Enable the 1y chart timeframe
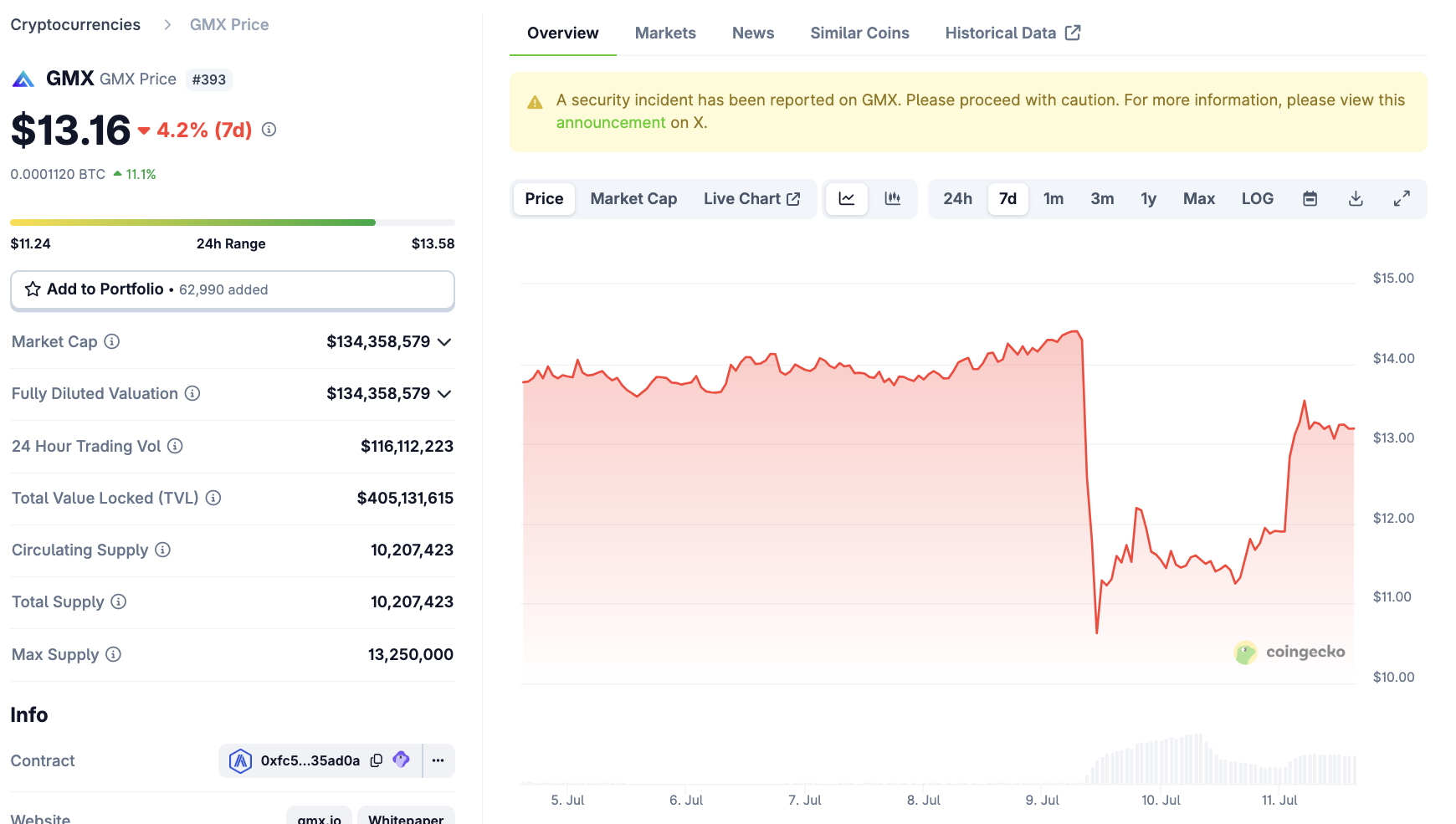 tap(1148, 199)
